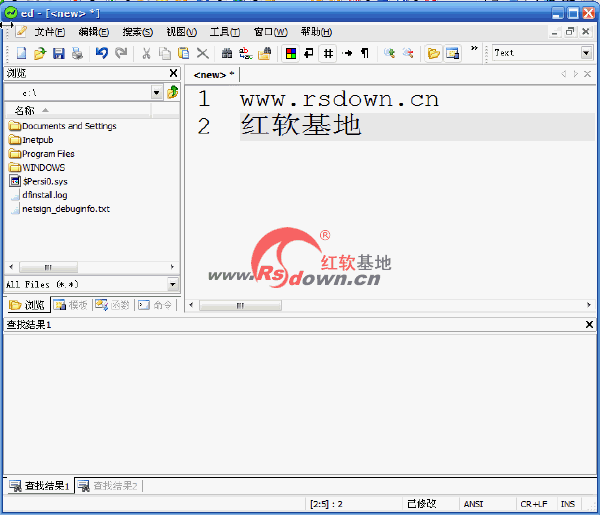Delete selection with the X toolbar icon

click(202, 53)
